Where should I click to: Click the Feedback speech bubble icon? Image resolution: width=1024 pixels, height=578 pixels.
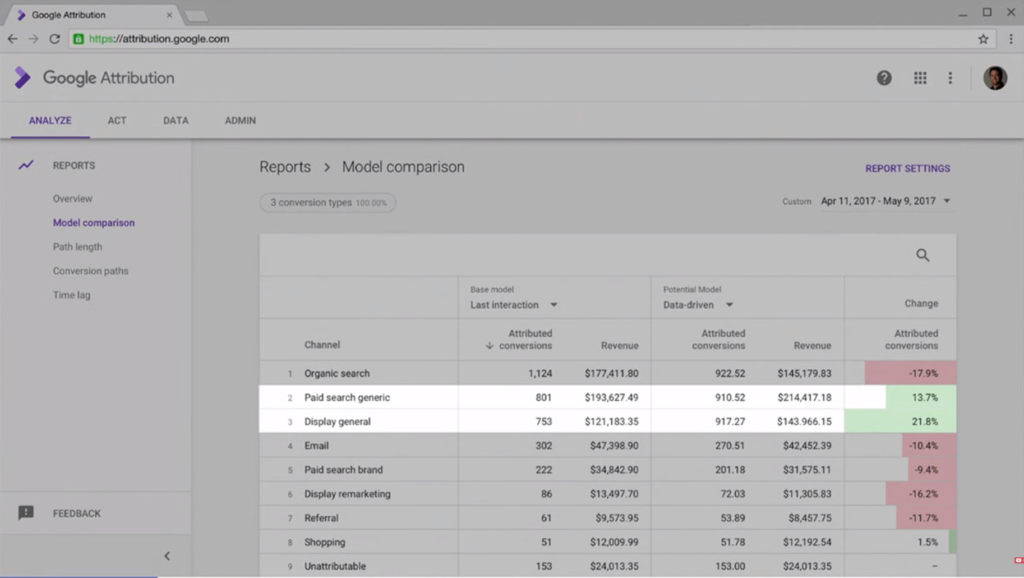(26, 513)
